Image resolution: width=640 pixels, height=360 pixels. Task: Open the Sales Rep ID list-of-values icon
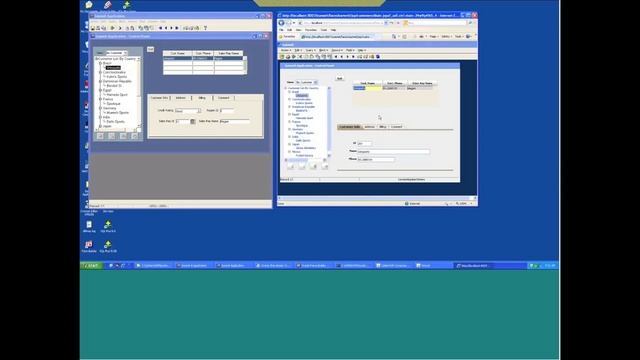tap(193, 121)
